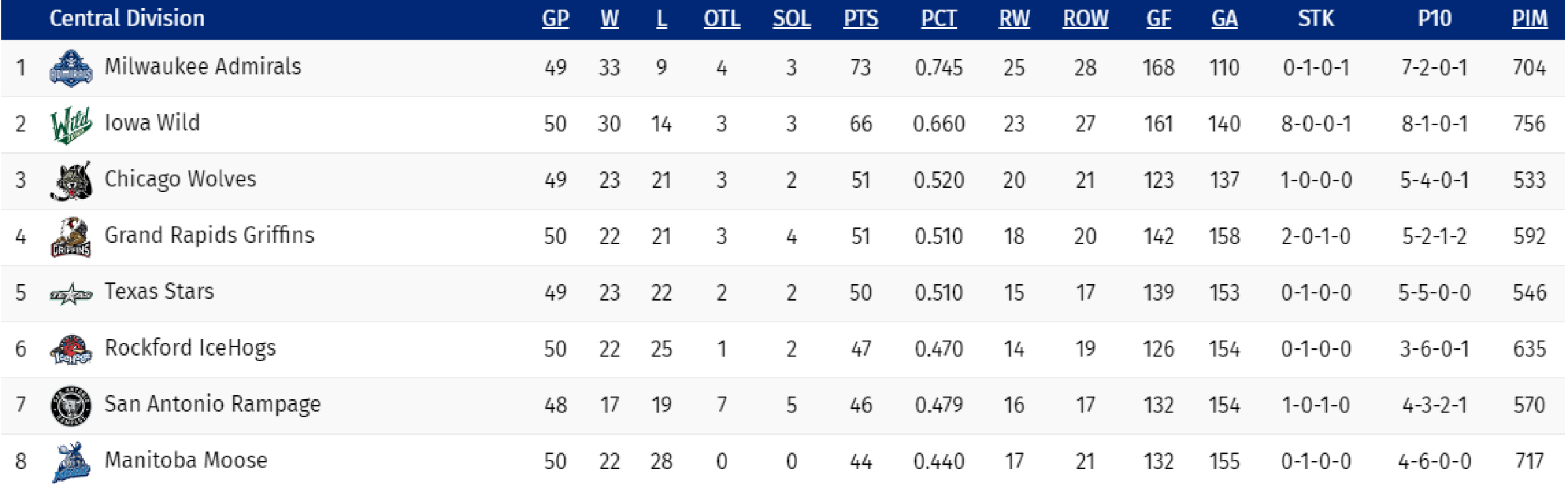Click the Iowa Wild team logo
This screenshot has height=485, width=1568.
tap(71, 124)
